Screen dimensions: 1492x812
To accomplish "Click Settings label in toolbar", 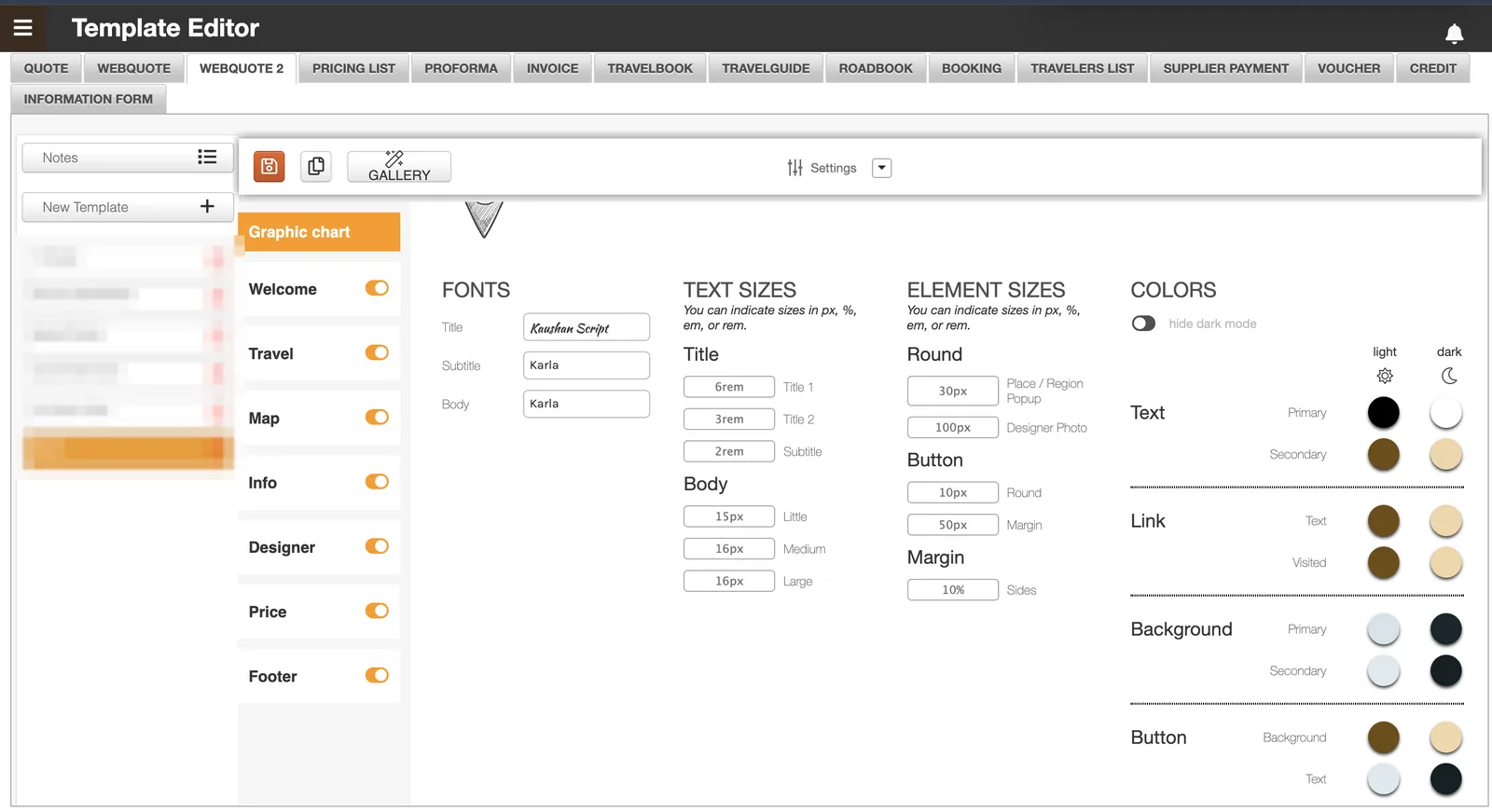I will coord(833,168).
